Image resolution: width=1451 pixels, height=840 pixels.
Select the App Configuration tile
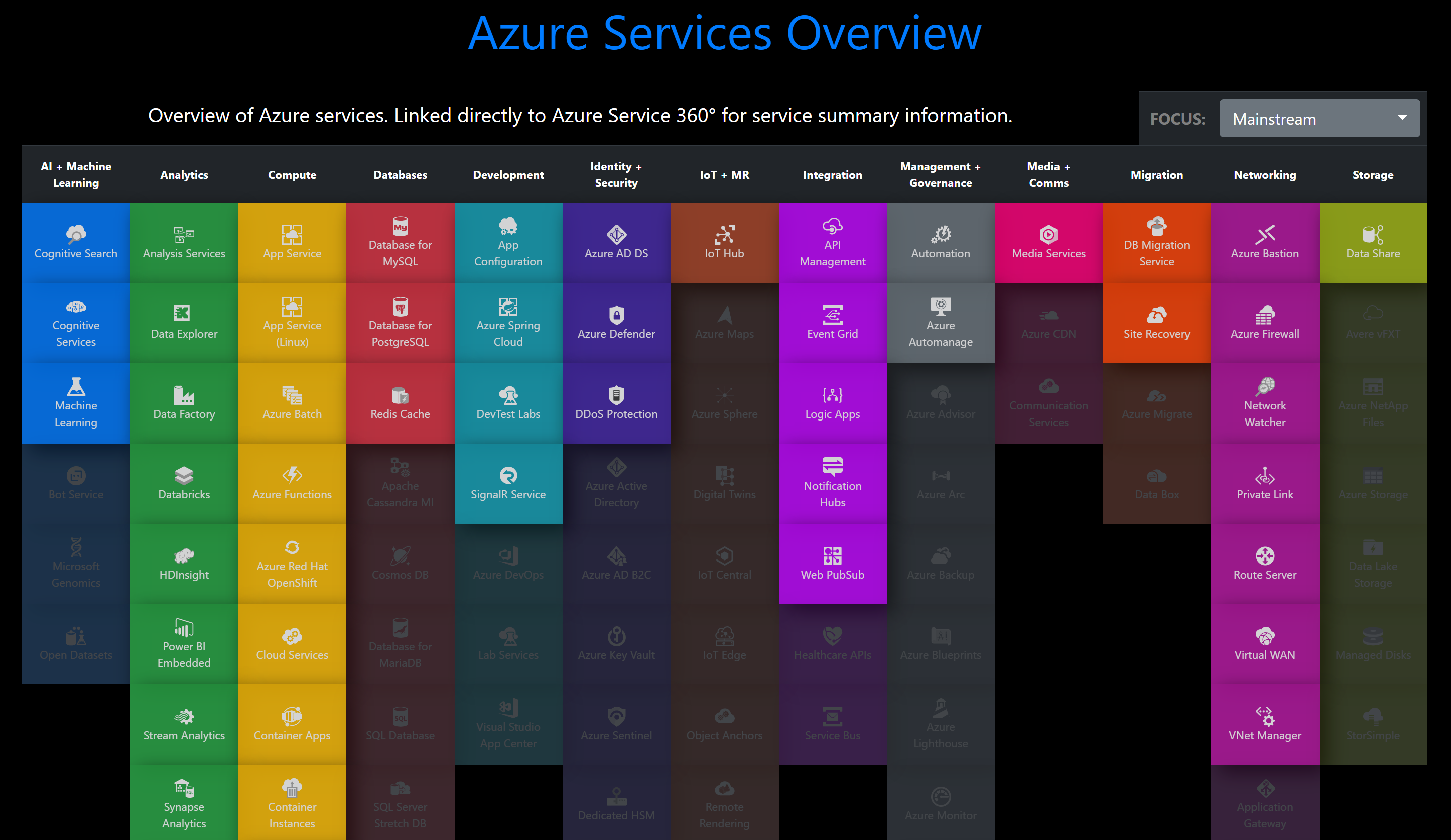tap(508, 242)
